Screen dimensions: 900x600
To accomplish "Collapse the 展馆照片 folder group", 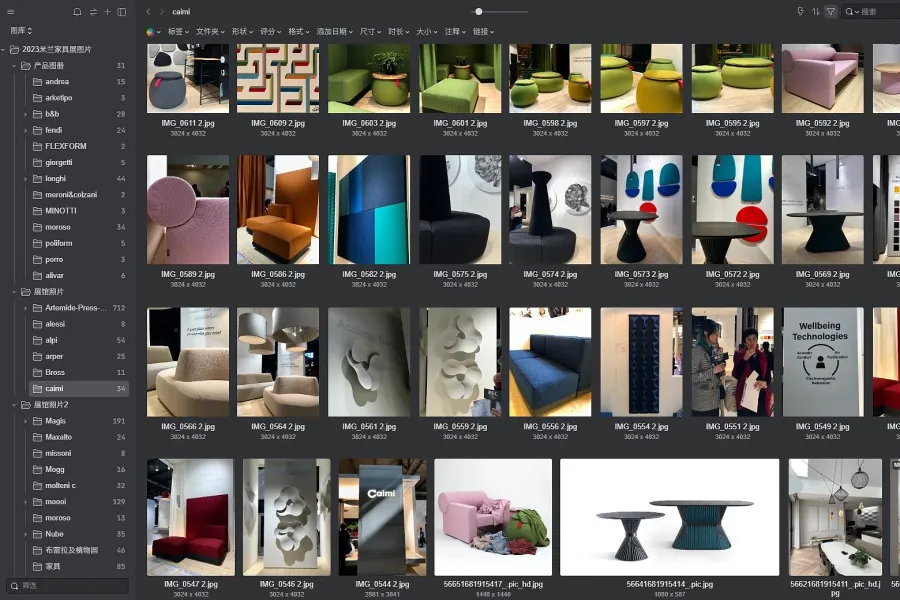I will click(x=14, y=292).
